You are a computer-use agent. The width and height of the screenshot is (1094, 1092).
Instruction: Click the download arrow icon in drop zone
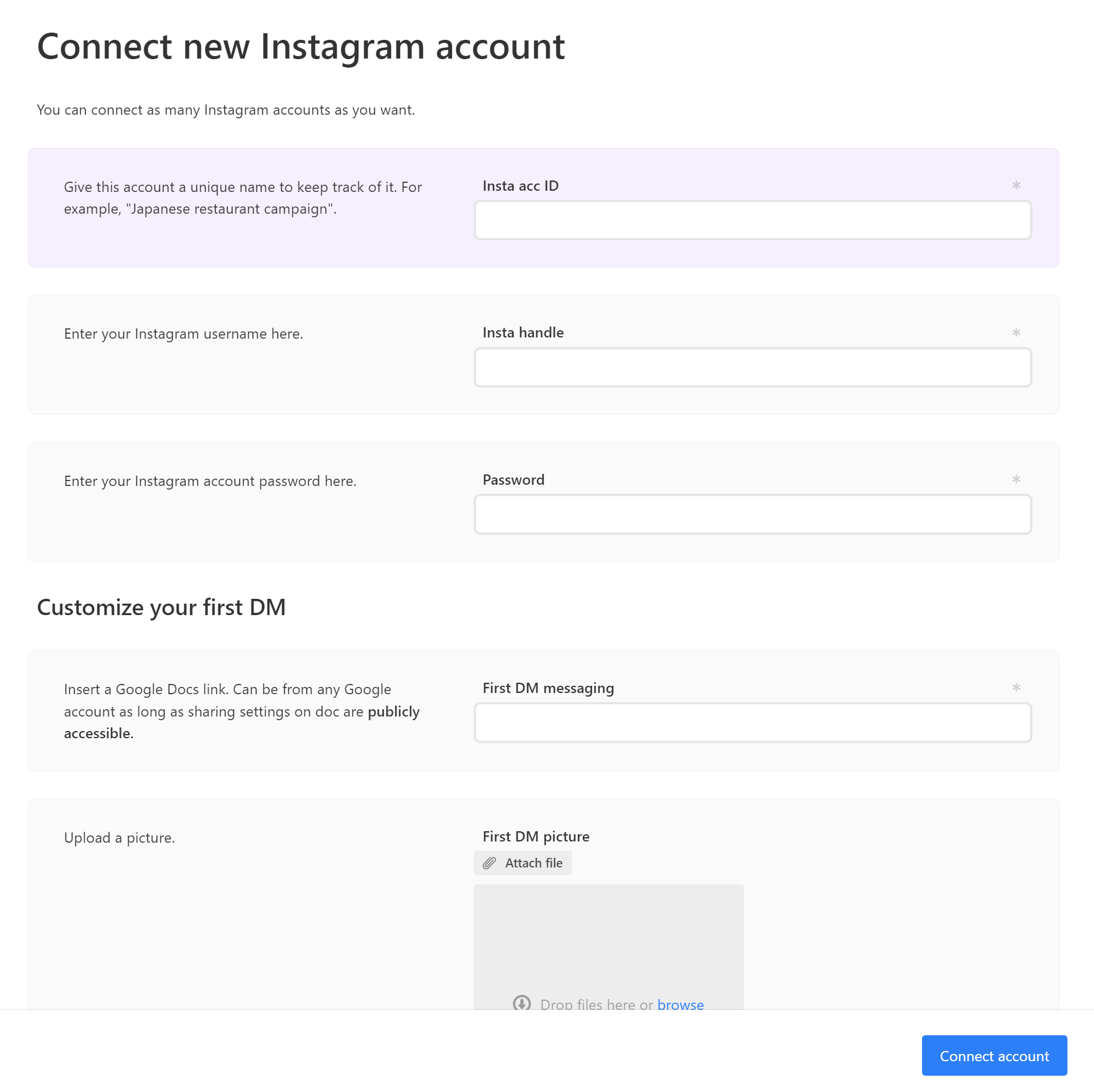[521, 1003]
